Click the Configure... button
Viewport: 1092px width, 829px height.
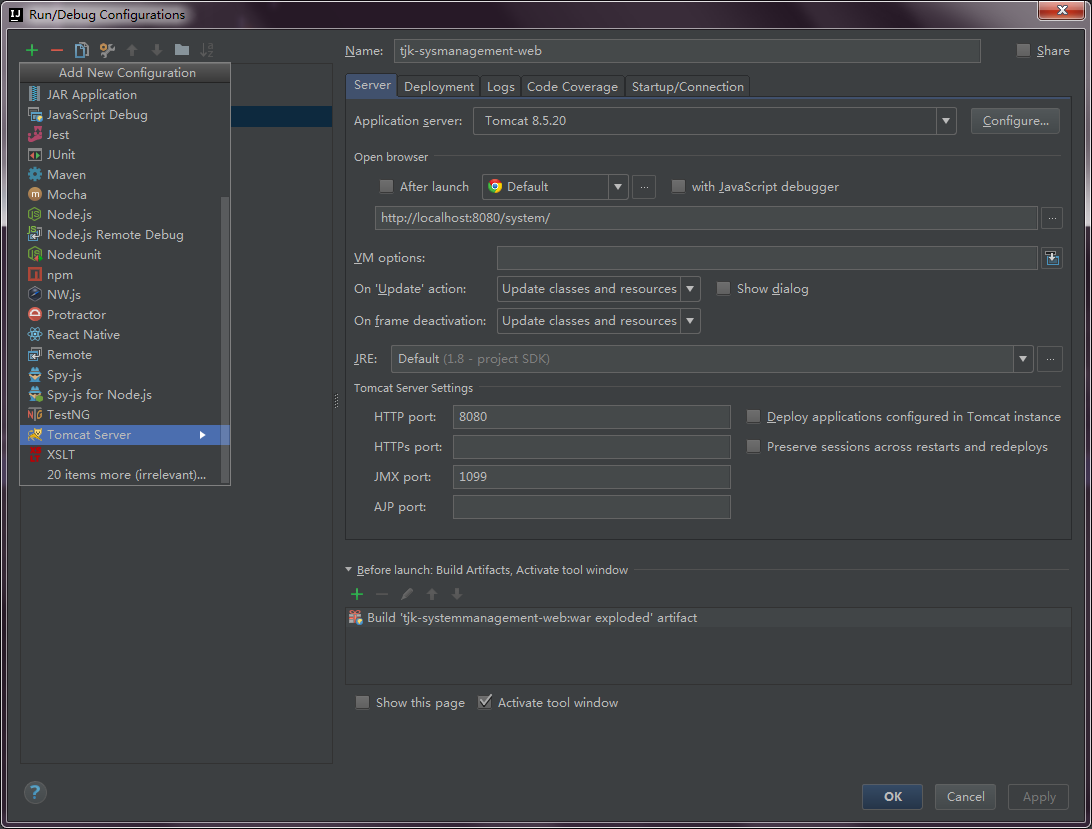coord(1015,121)
